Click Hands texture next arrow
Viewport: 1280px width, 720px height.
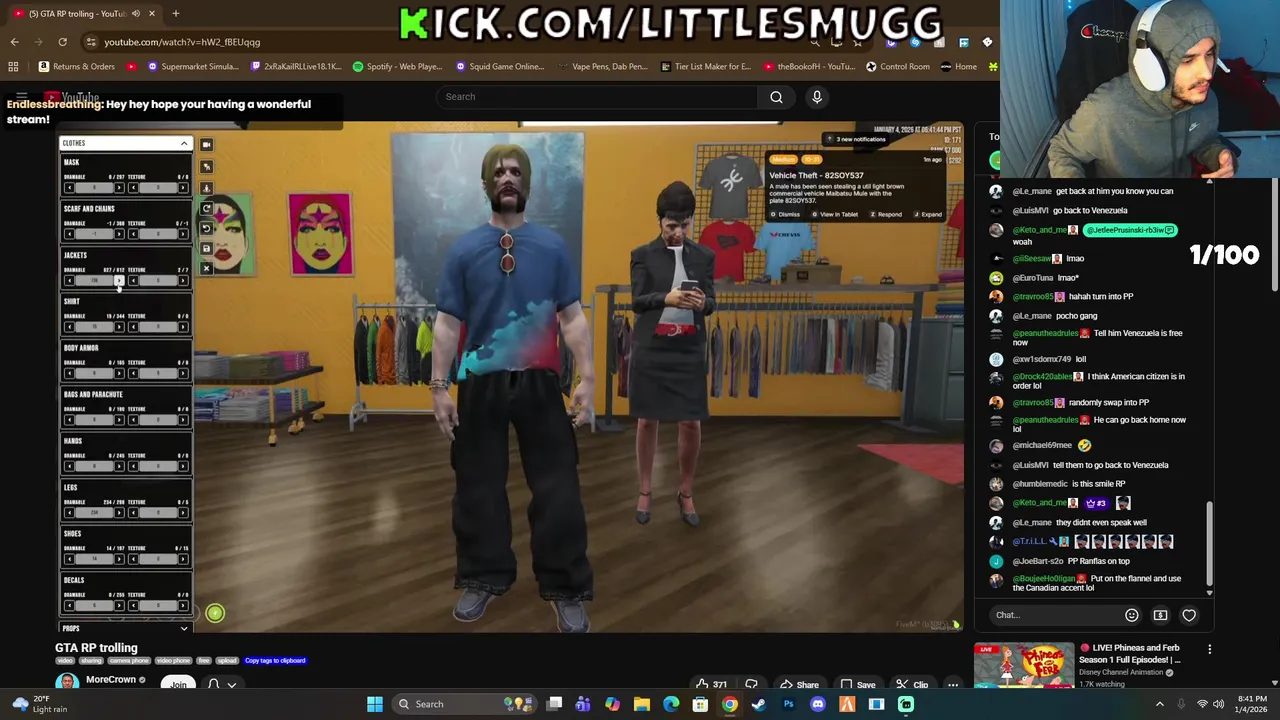coord(183,467)
